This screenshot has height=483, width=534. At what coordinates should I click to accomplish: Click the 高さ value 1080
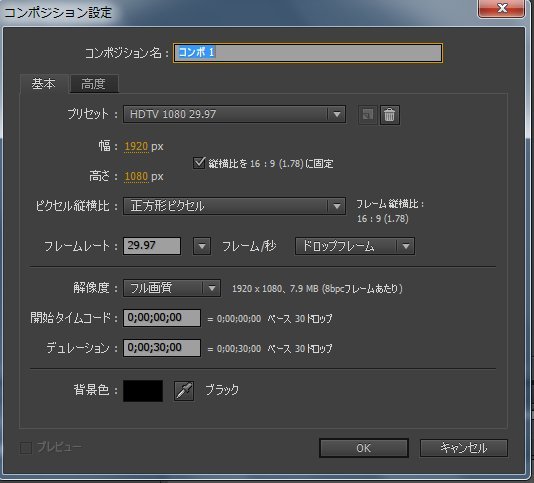pyautogui.click(x=136, y=176)
